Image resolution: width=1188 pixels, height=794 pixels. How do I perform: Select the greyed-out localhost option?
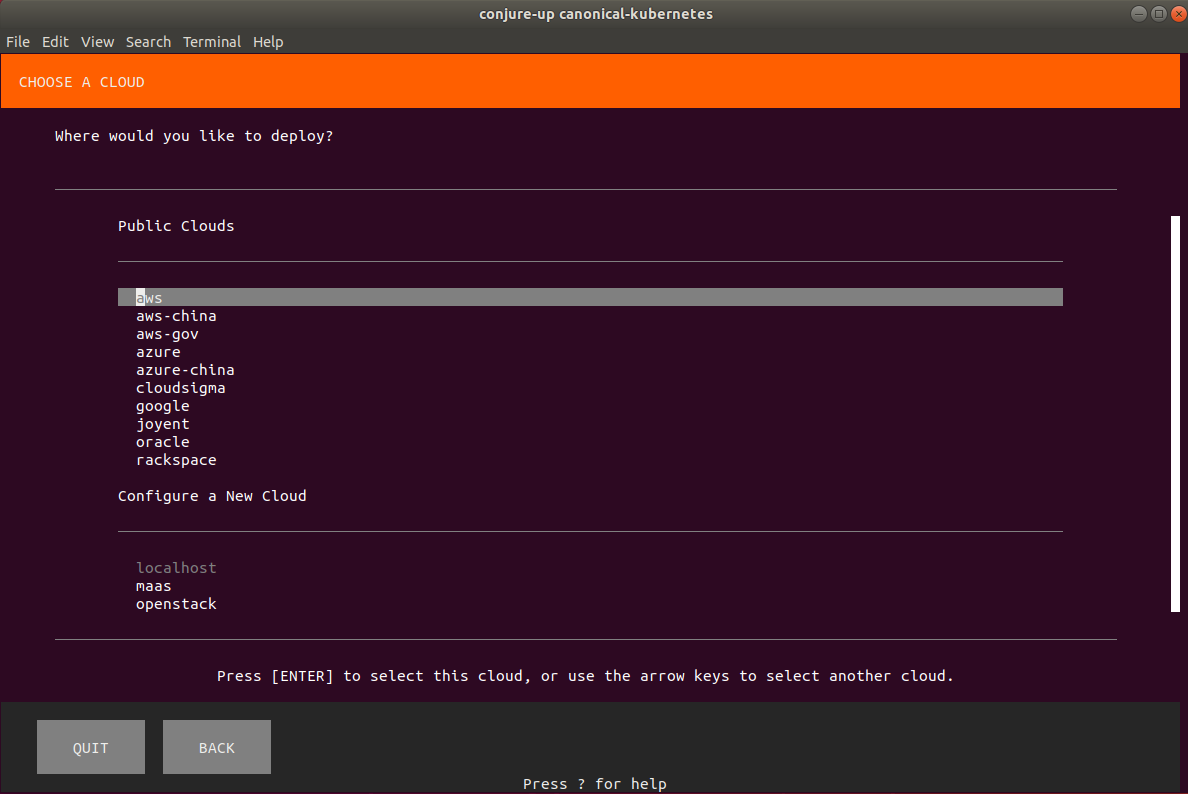(176, 567)
